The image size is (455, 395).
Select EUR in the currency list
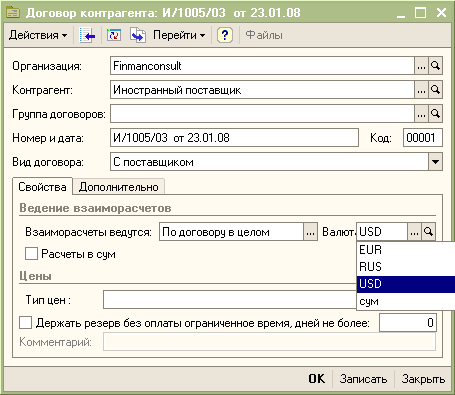tap(406, 250)
